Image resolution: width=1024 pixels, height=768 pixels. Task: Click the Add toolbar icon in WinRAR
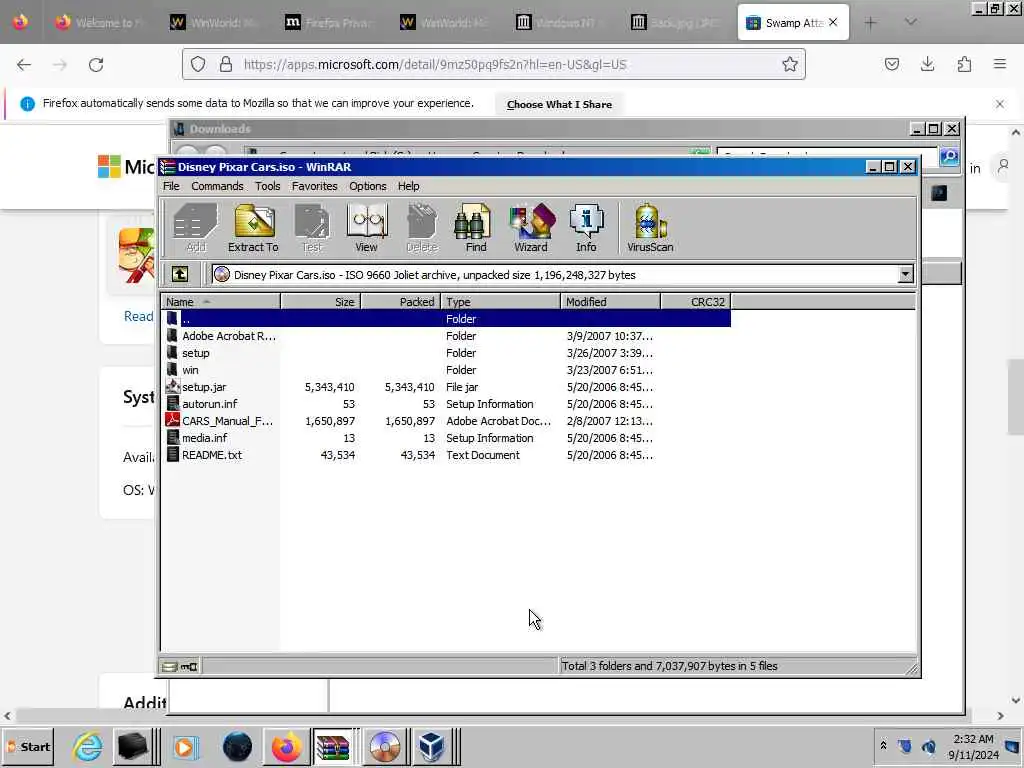[x=195, y=227]
